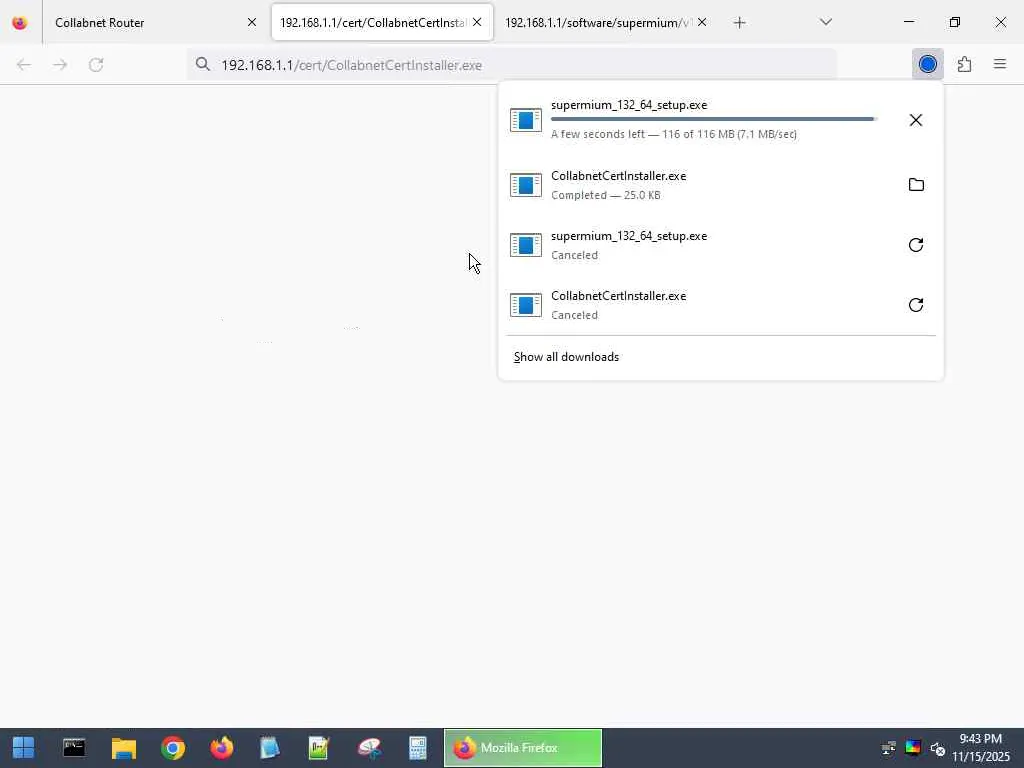Image resolution: width=1024 pixels, height=768 pixels.
Task: Open File Explorer from the taskbar
Action: 123,748
